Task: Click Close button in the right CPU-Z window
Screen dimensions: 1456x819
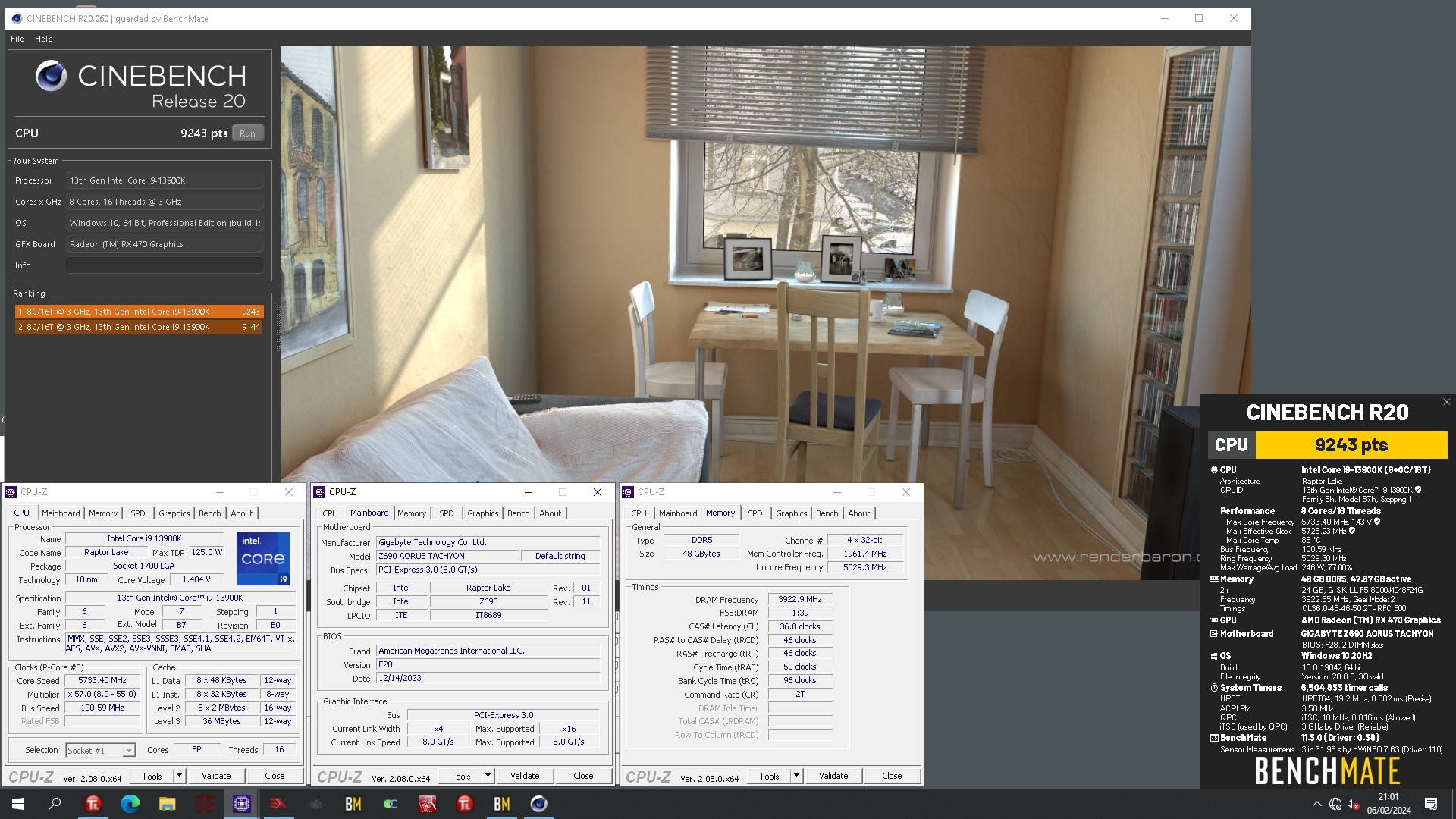Action: 892,776
